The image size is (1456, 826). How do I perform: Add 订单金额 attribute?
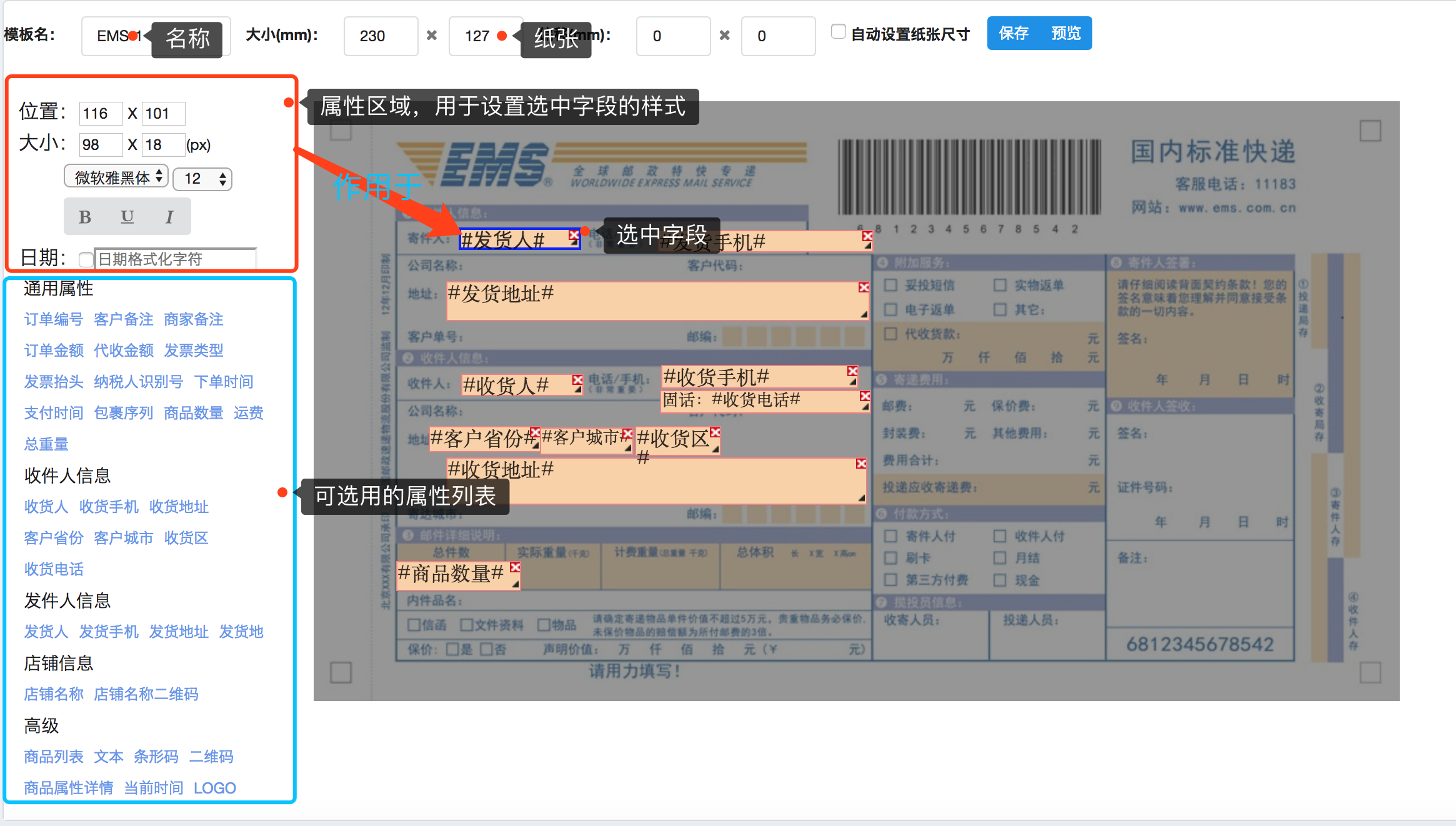pyautogui.click(x=54, y=351)
